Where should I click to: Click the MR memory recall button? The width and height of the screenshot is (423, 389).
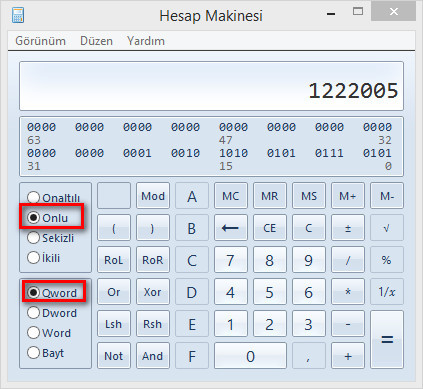[270, 196]
